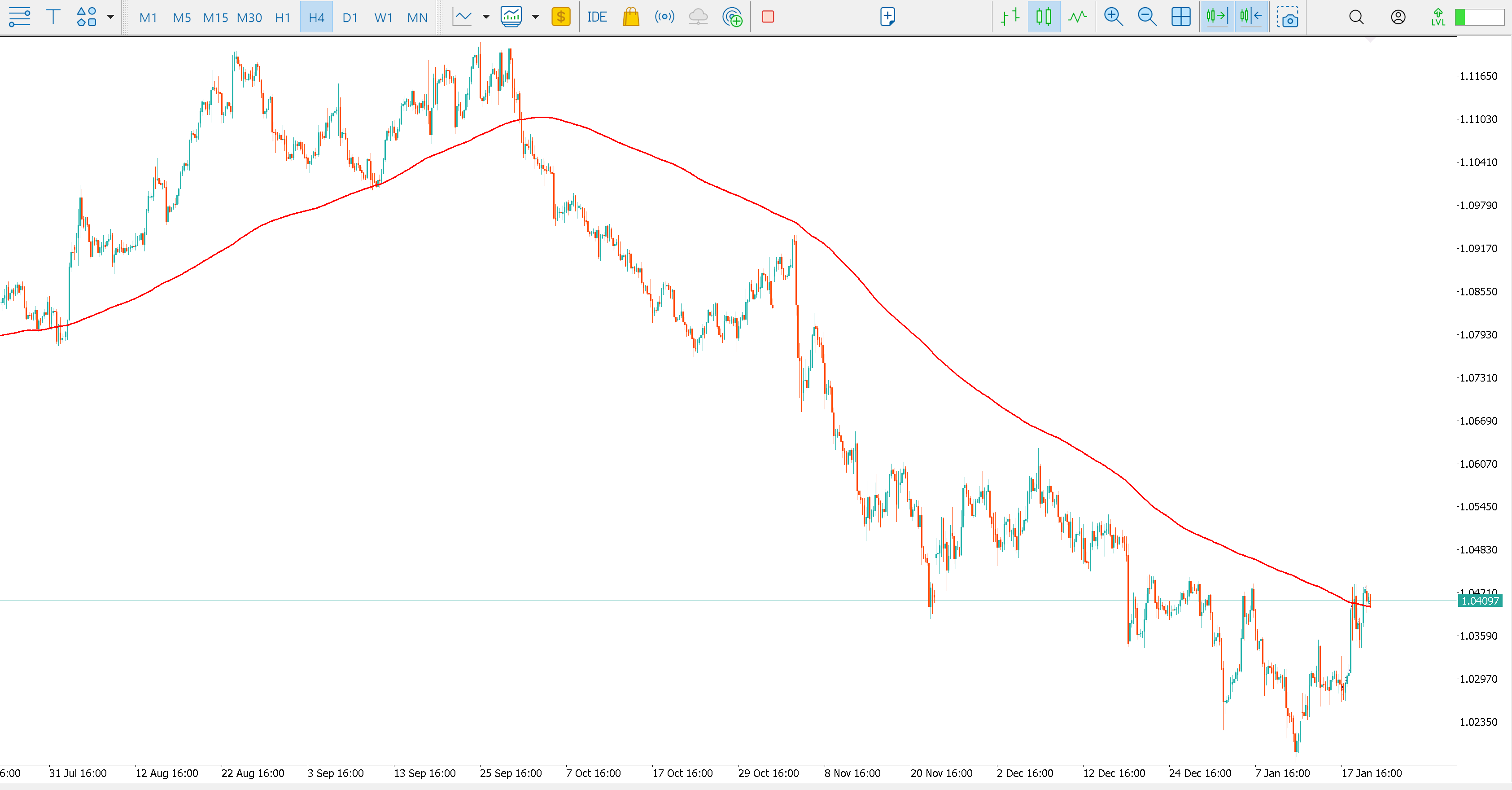The height and width of the screenshot is (790, 1512).
Task: Click the red stop square button
Action: pyautogui.click(x=768, y=17)
